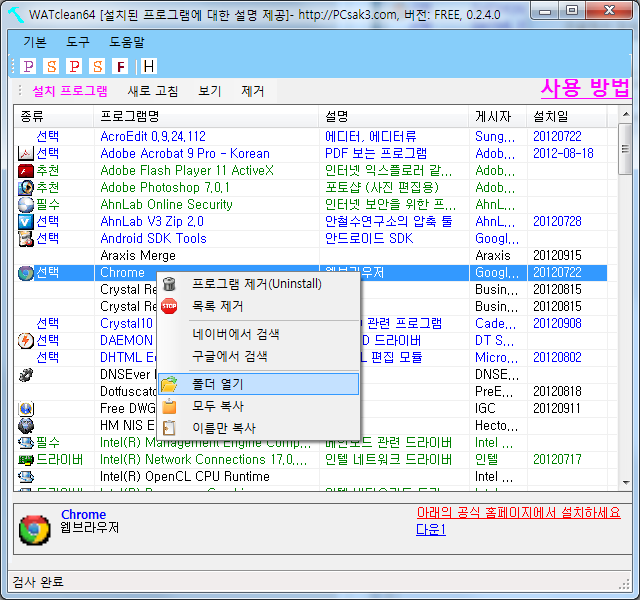Click the 설치 프로그램 toolbar button
Screen dimensions: 640x600
click(x=70, y=91)
